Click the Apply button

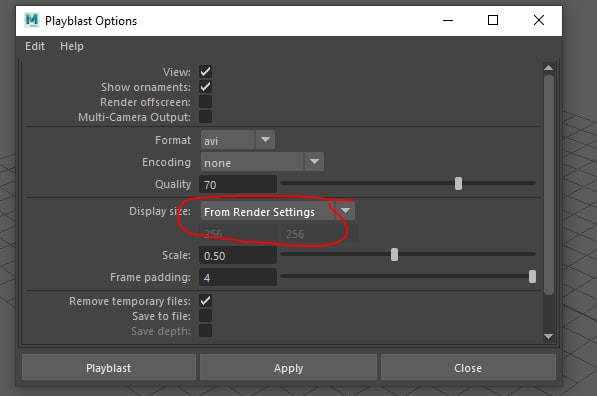pos(289,368)
